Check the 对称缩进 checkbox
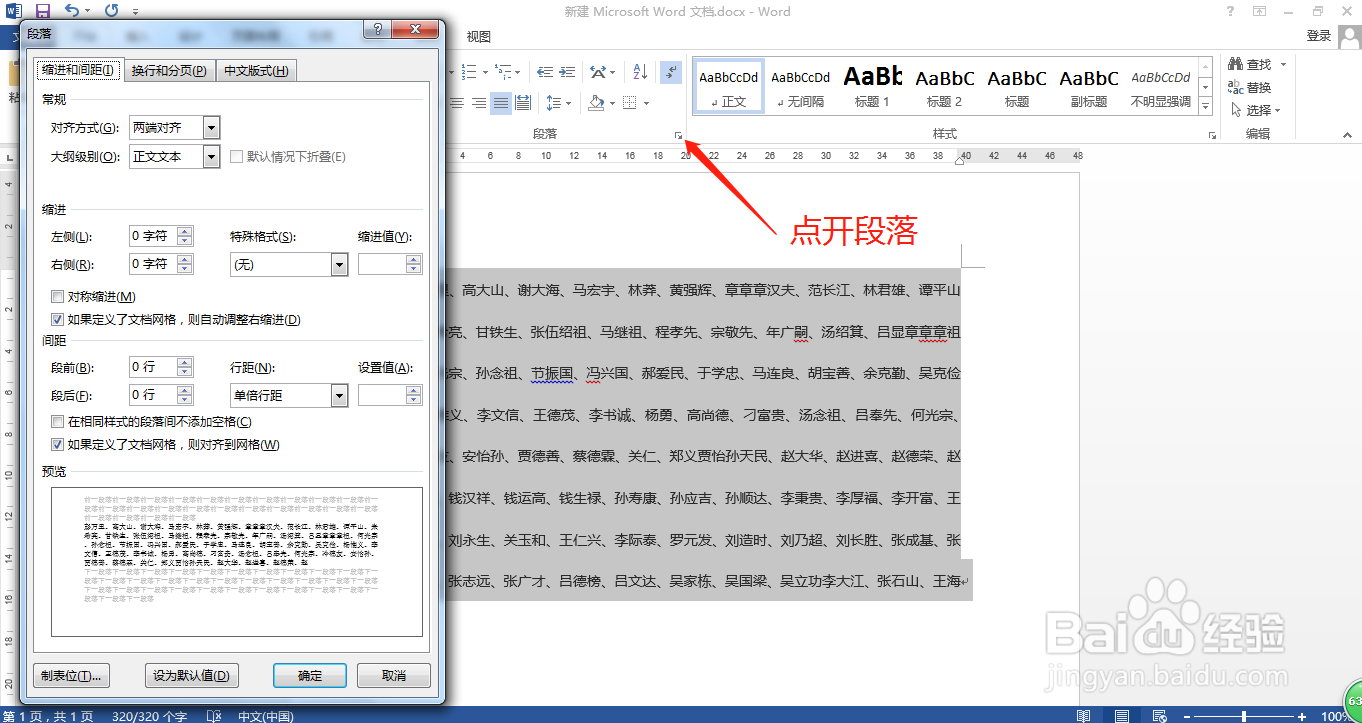The height and width of the screenshot is (723, 1362). (x=57, y=296)
